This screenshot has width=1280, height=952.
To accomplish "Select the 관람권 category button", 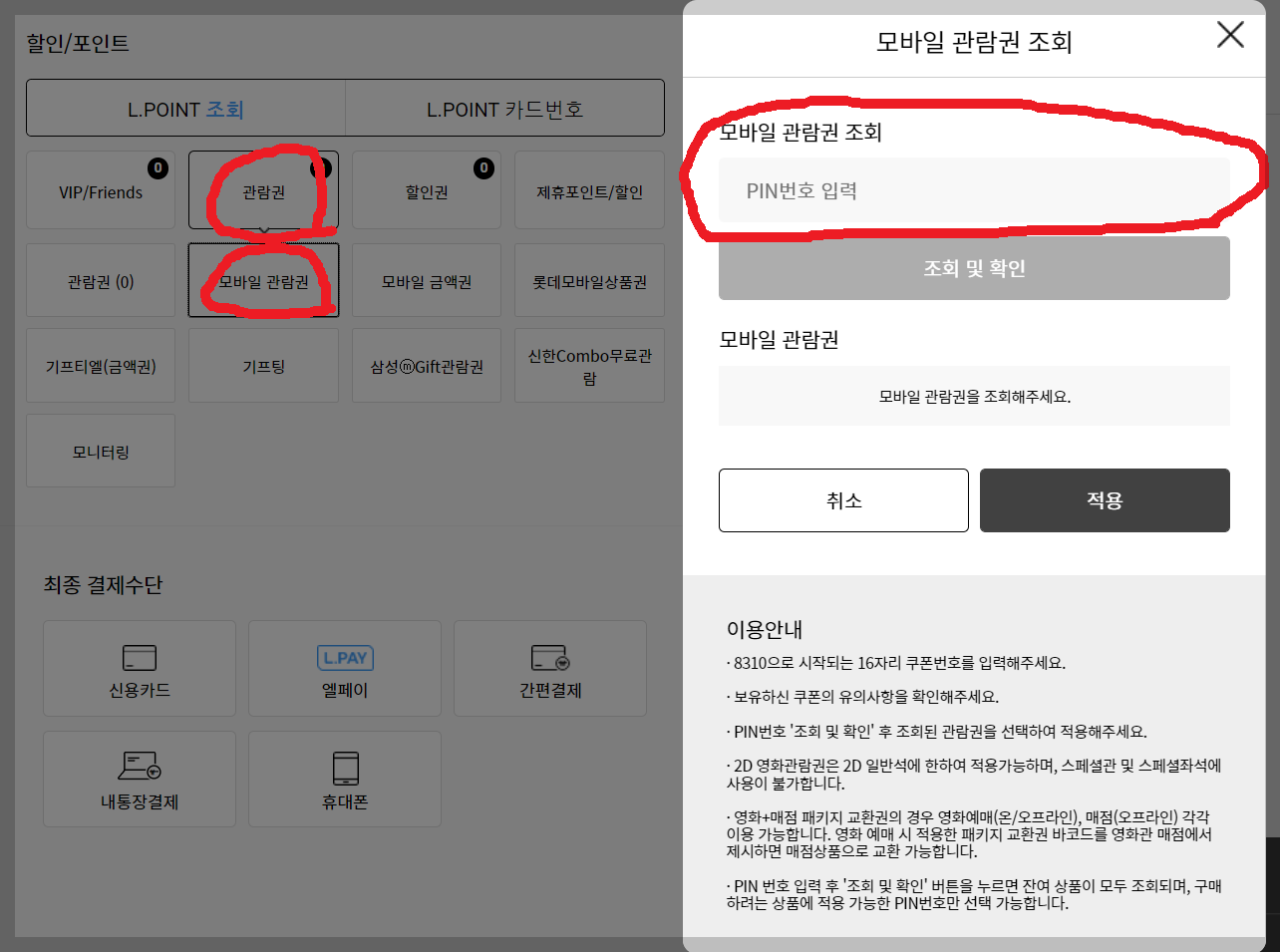I will [x=263, y=190].
